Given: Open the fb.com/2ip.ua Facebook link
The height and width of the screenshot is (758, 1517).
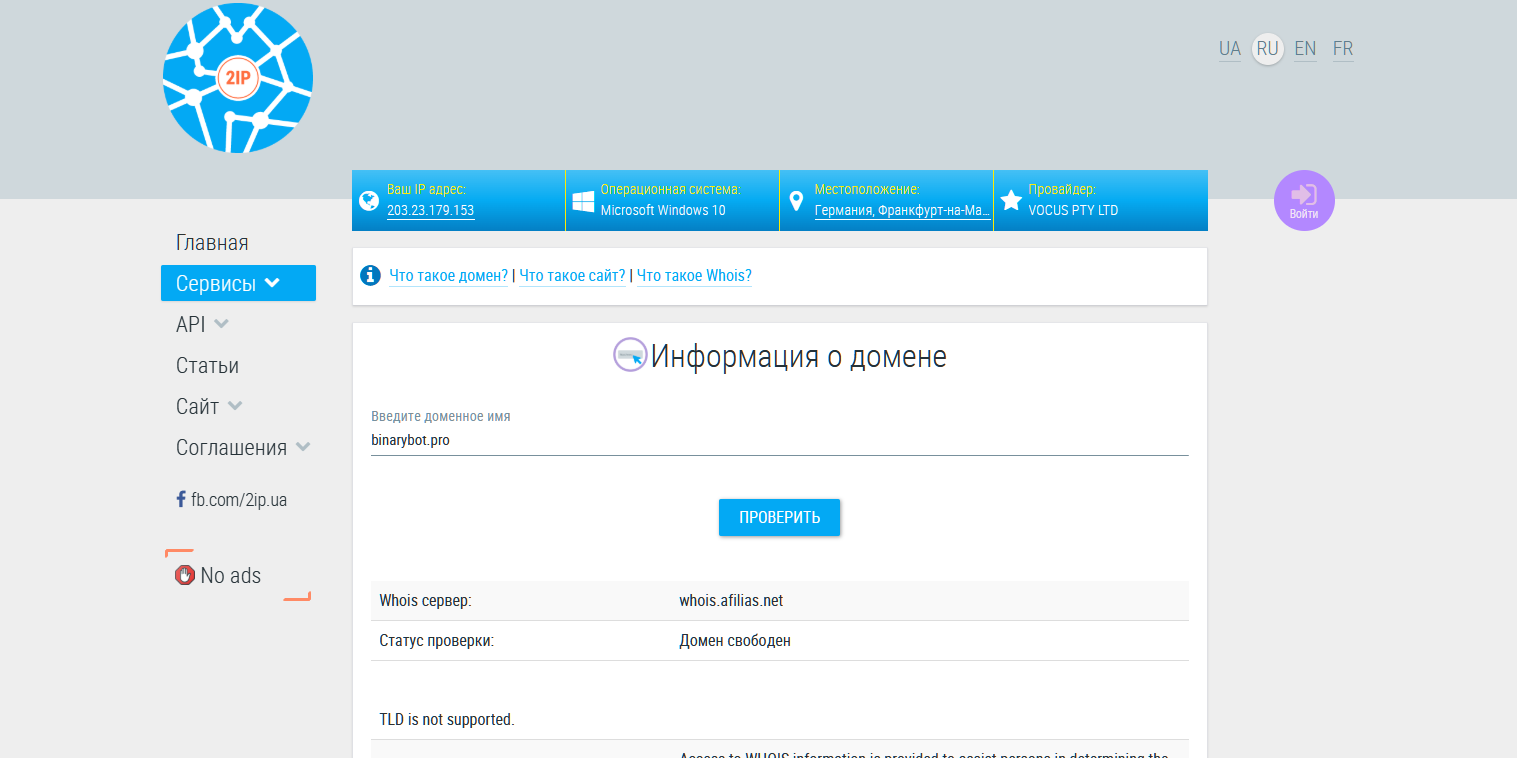Looking at the screenshot, I should (238, 499).
